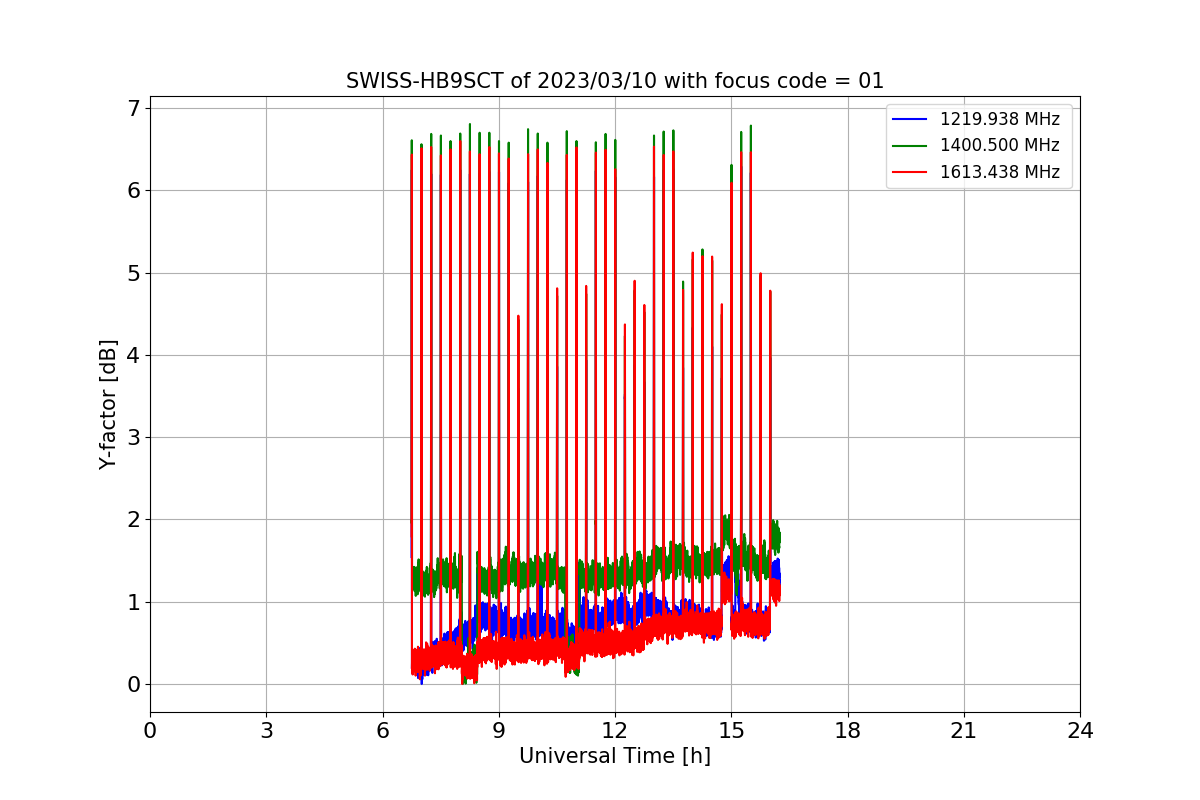This screenshot has width=1200, height=800.
Task: Click the Y-factor [dB] axis label
Action: click(108, 404)
